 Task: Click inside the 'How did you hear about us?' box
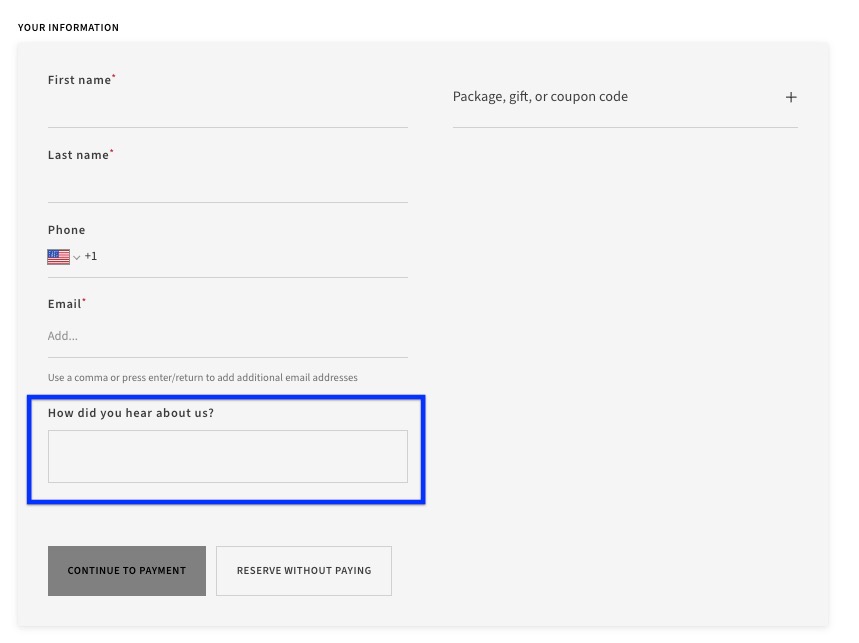coord(227,456)
